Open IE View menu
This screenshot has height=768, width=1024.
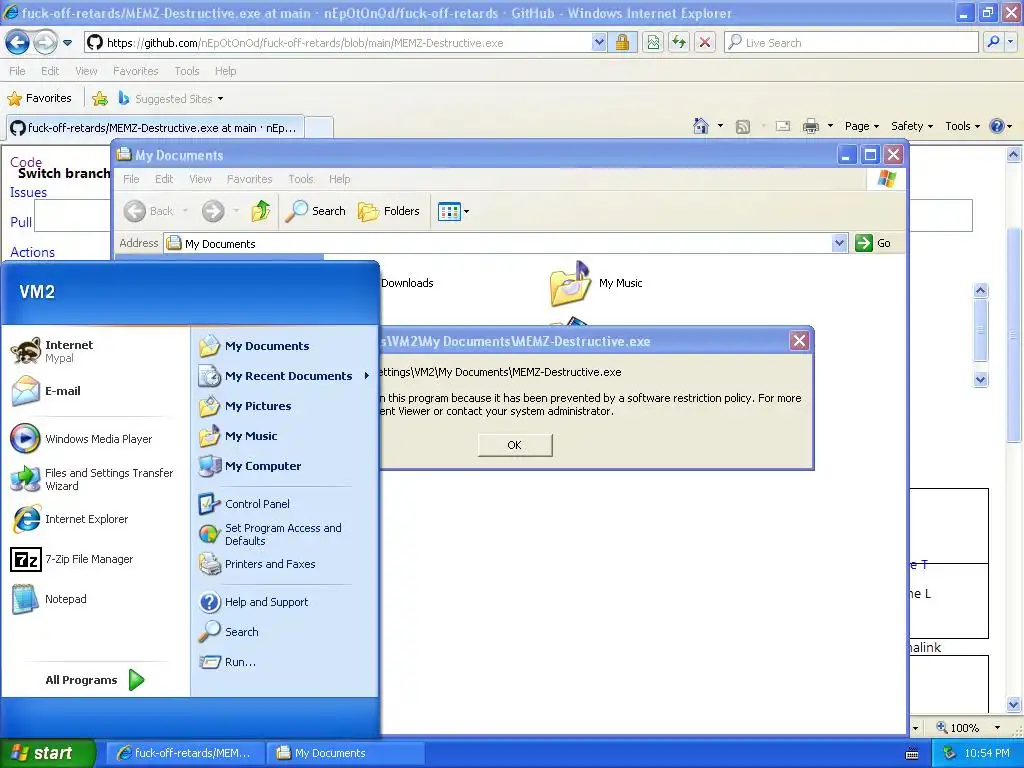(x=86, y=71)
